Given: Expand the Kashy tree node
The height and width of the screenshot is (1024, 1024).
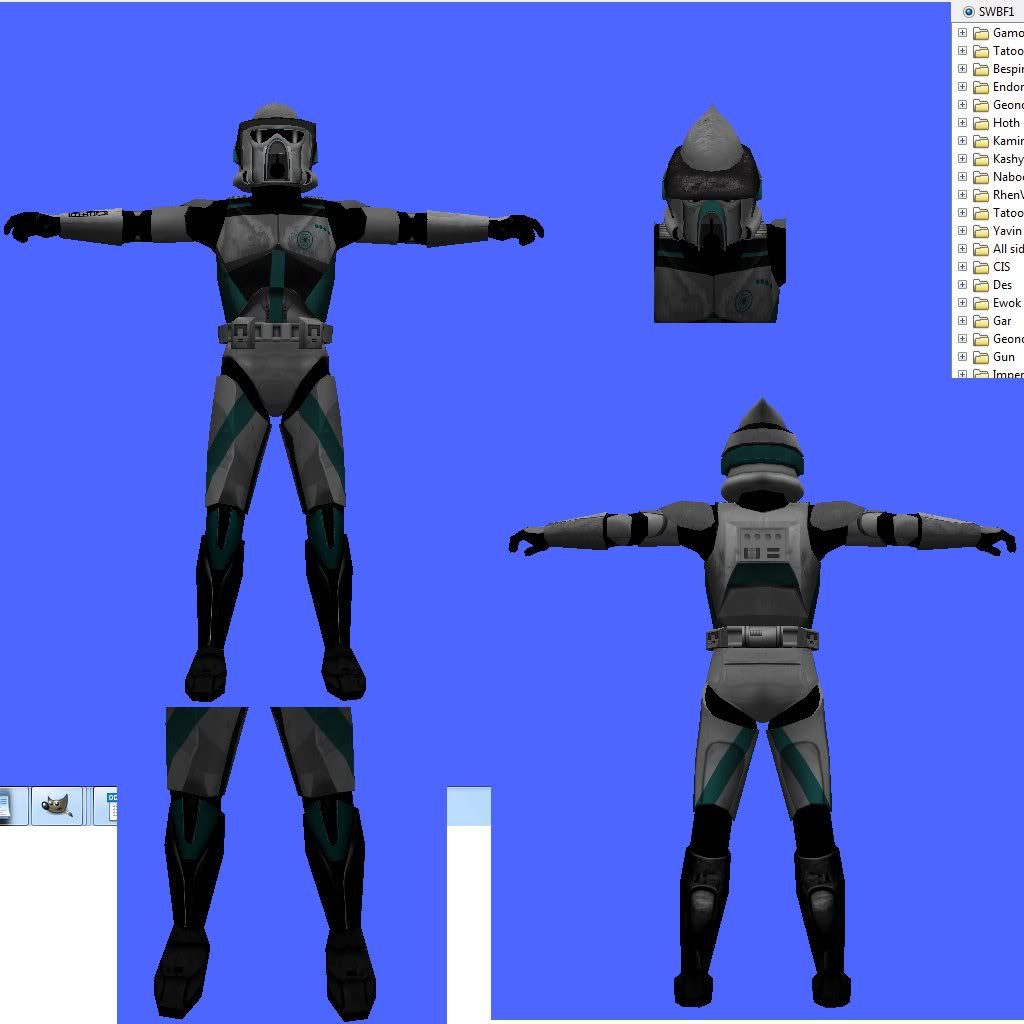Looking at the screenshot, I should point(962,158).
